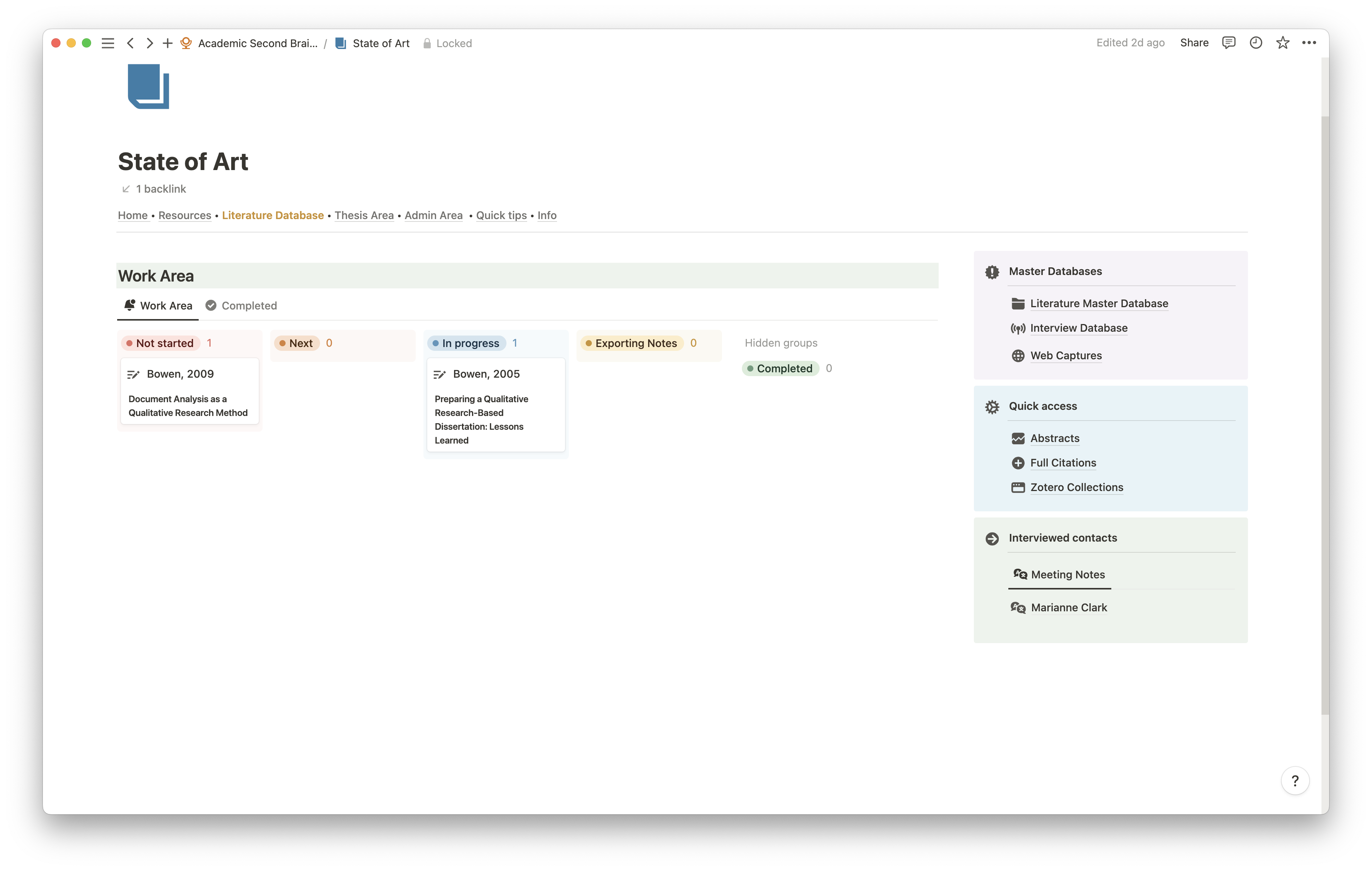Click the Zotero Collections browser icon

click(x=1018, y=487)
